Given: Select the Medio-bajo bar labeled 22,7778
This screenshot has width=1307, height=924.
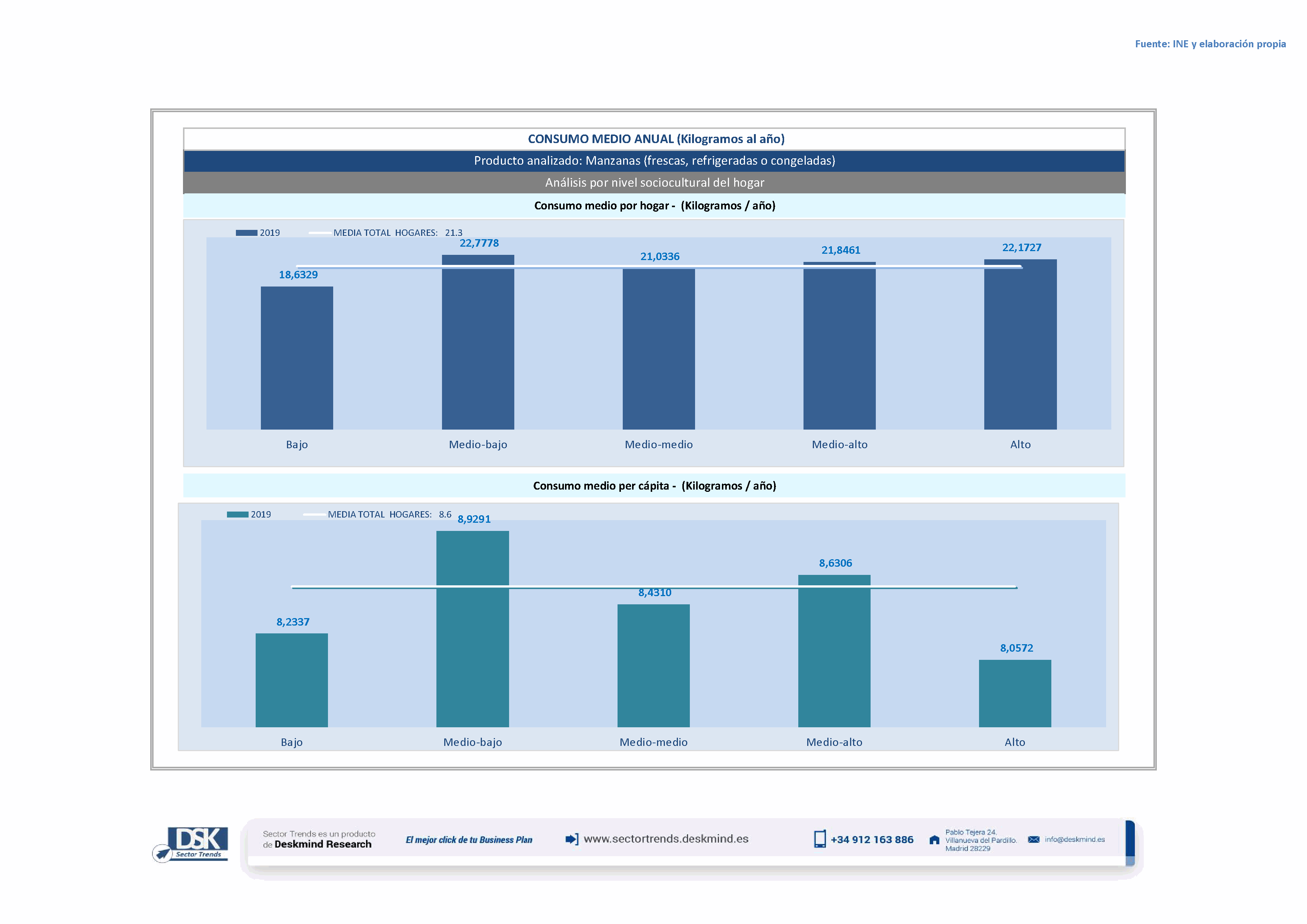Looking at the screenshot, I should point(478,341).
